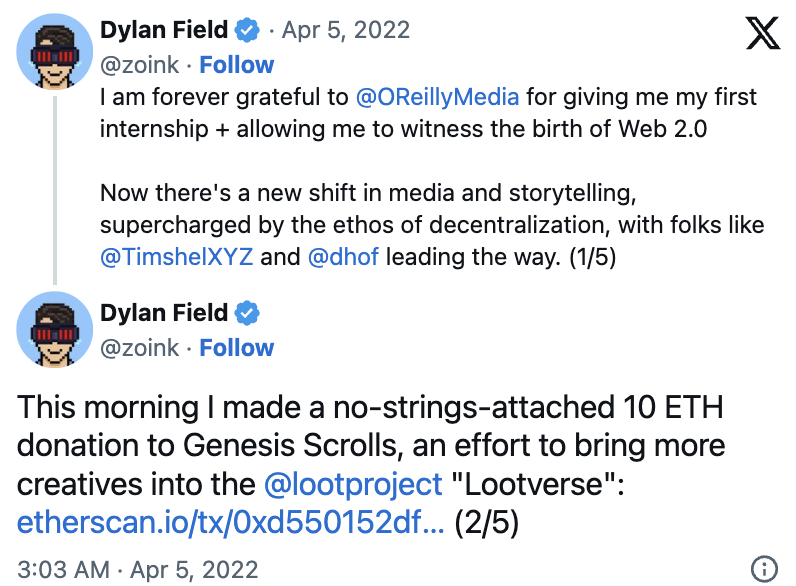Follow @zoink from the second tweet
The height and width of the screenshot is (586, 796).
tap(236, 348)
